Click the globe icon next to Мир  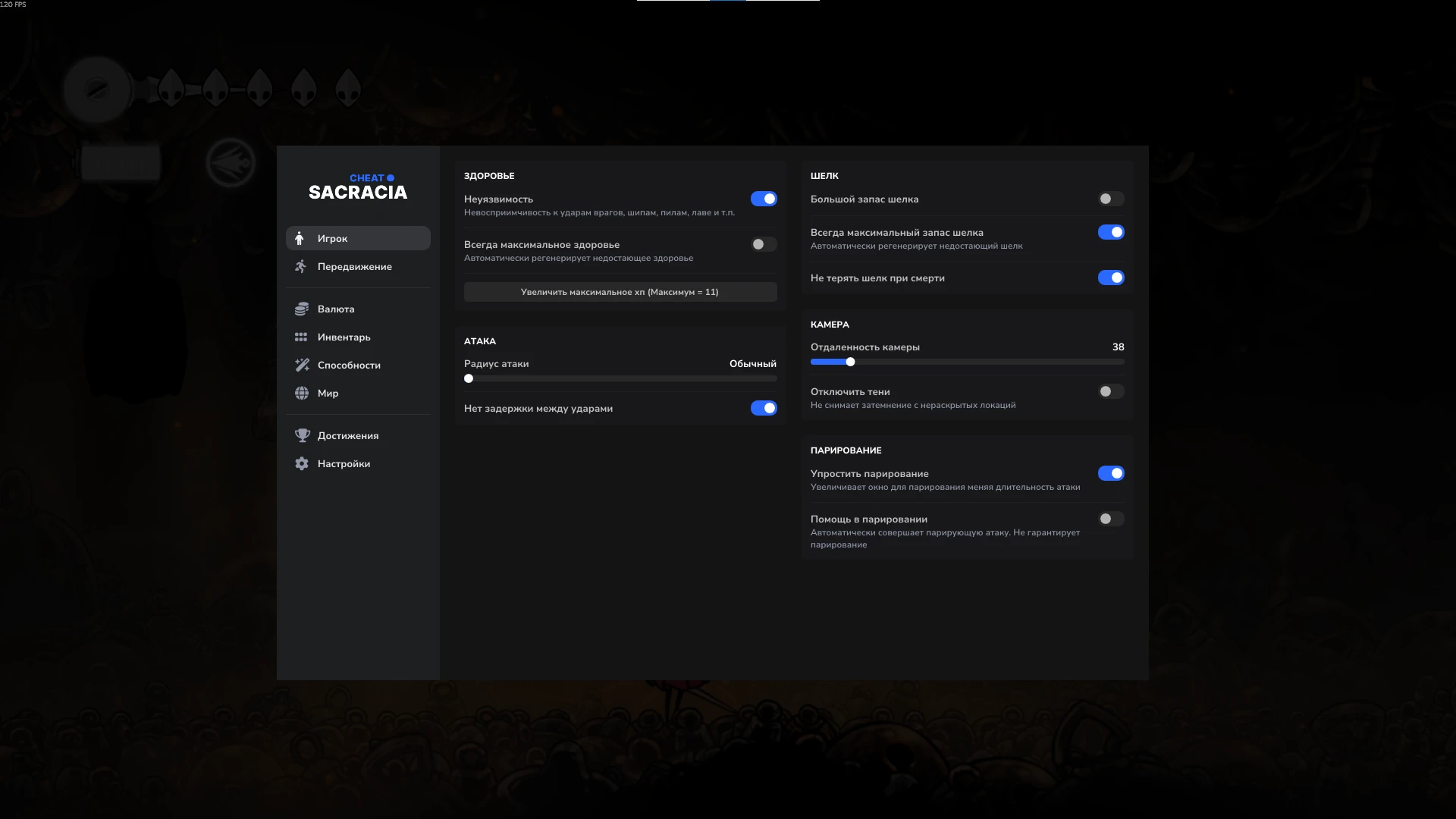302,393
